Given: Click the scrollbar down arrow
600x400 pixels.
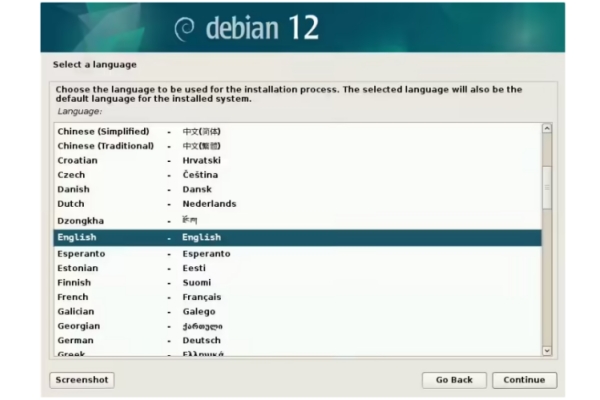Looking at the screenshot, I should tap(547, 351).
